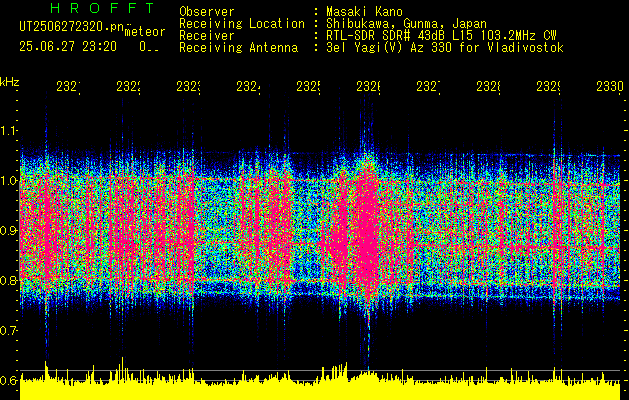Click the Receiving Antenna label

point(238,48)
